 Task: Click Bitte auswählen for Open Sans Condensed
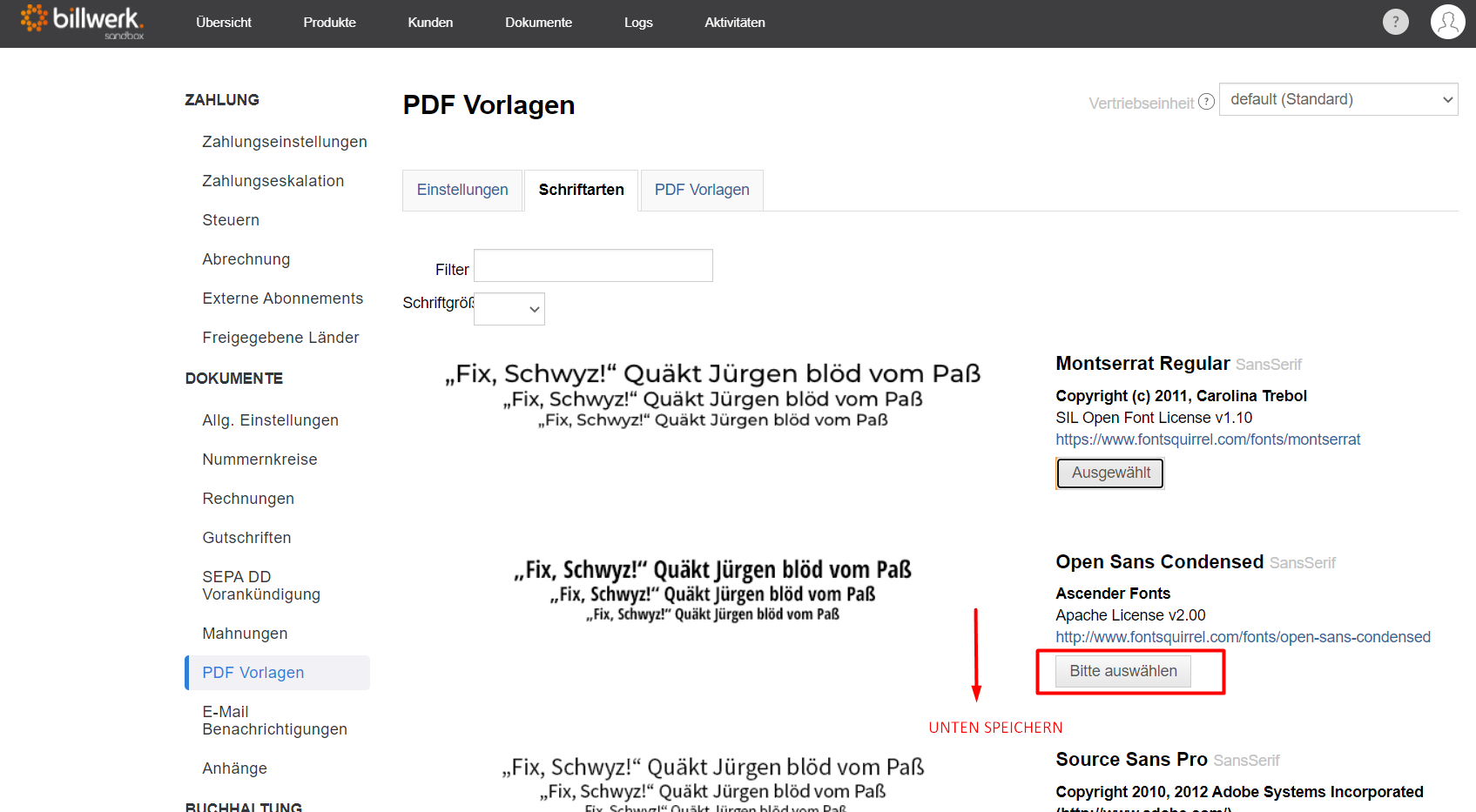click(x=1123, y=671)
